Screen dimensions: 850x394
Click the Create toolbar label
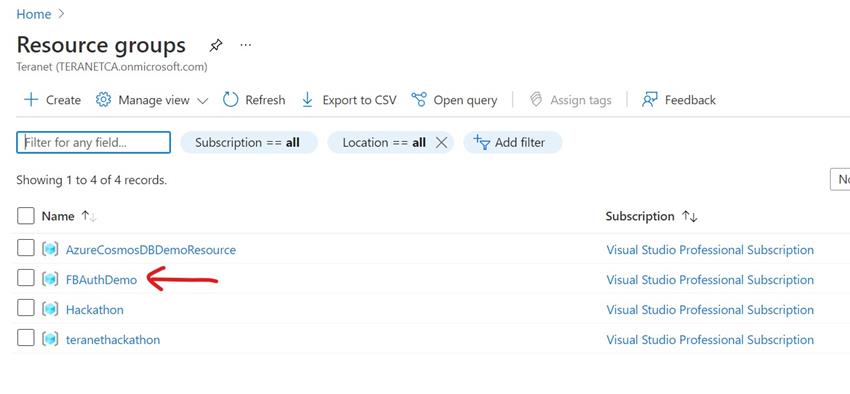click(63, 100)
